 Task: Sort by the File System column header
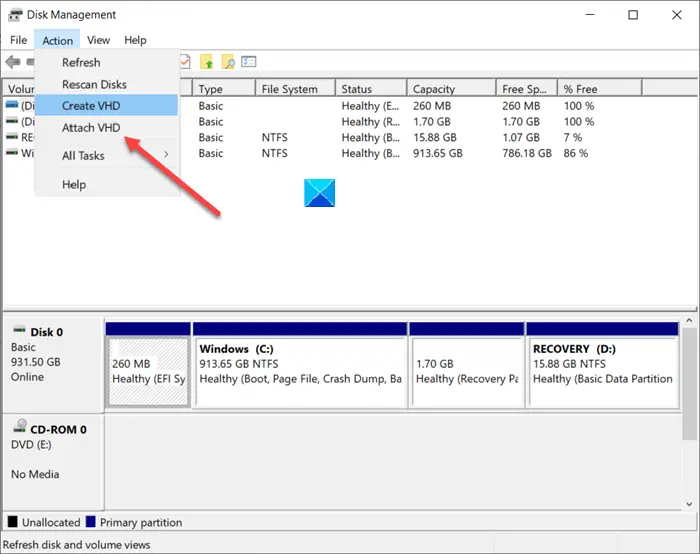point(295,89)
